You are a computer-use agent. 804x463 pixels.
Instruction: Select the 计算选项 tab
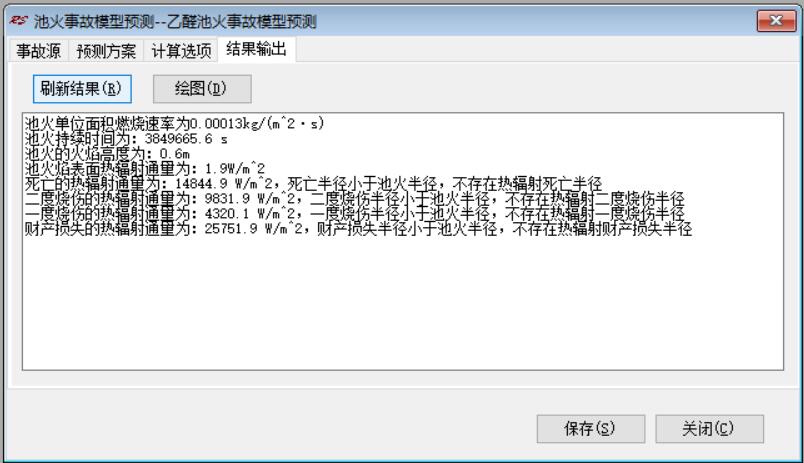coord(182,51)
